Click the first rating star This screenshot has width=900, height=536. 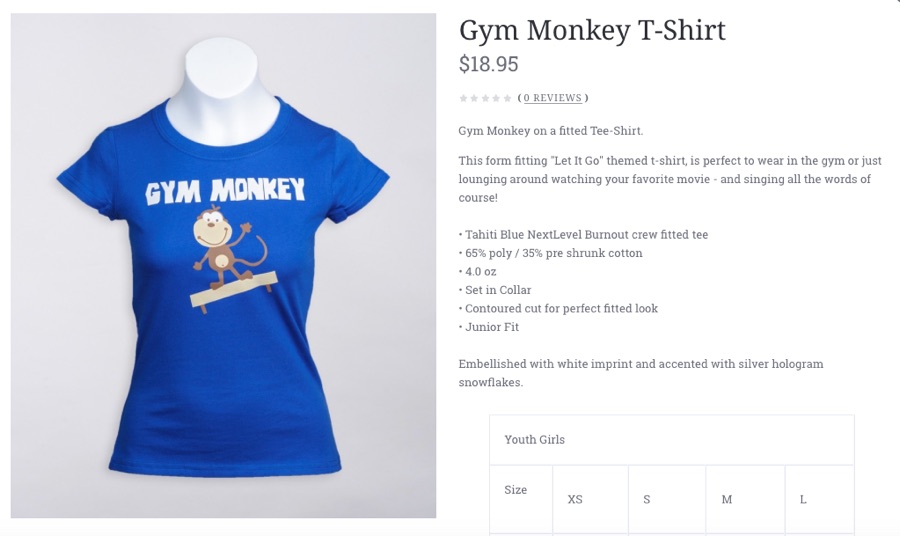pyautogui.click(x=463, y=98)
